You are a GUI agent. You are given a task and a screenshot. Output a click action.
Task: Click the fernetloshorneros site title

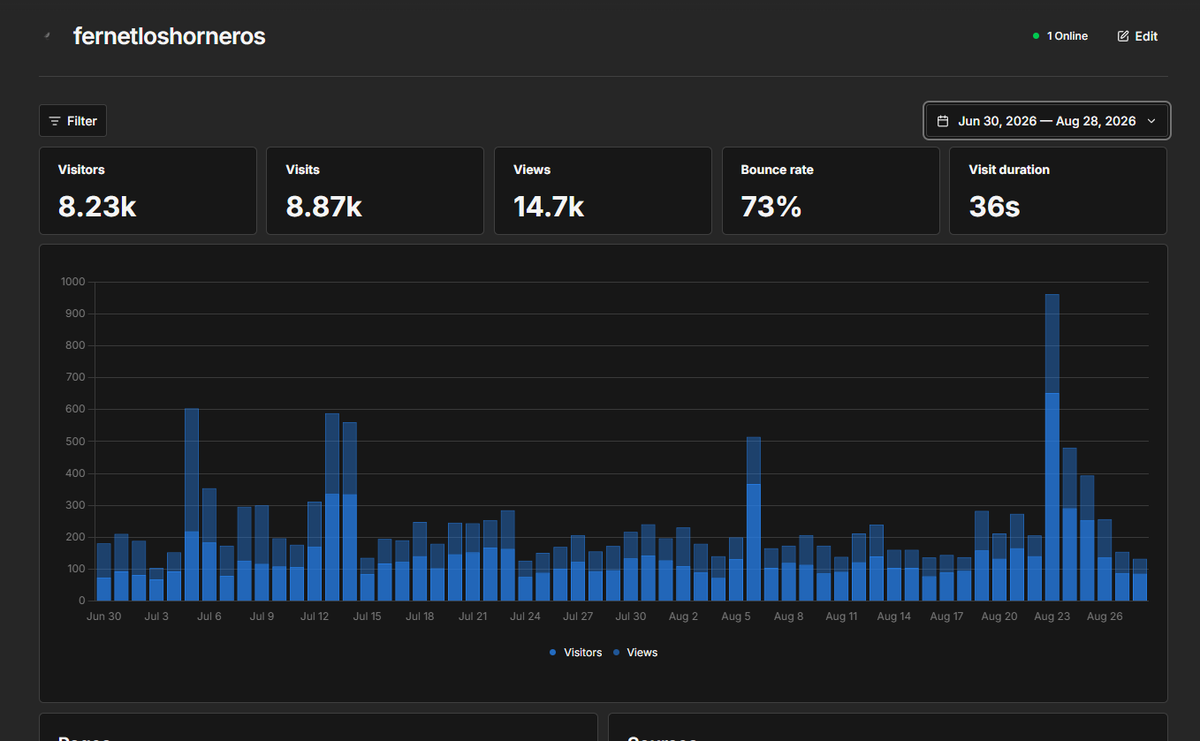point(169,36)
